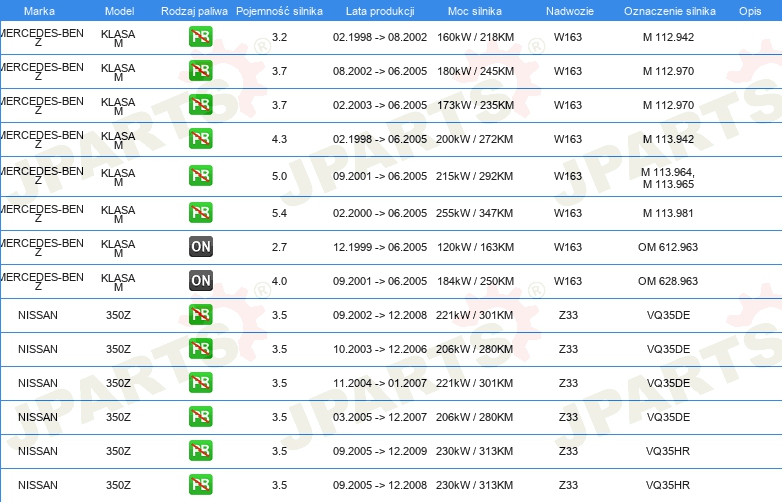782x502 pixels.
Task: Click VQ35HR in the 09.2005 -> 12.2008 row
Action: 668,485
